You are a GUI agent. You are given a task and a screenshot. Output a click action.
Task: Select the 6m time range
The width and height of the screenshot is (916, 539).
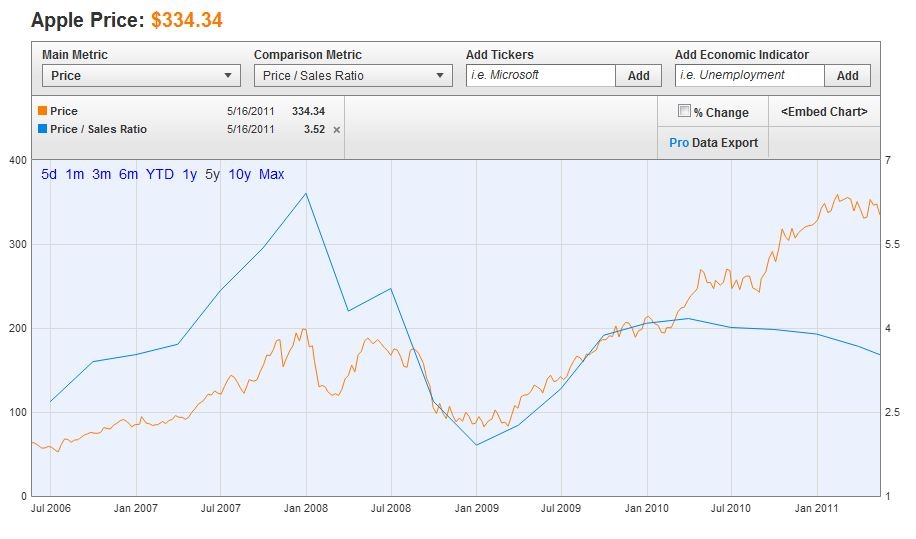(x=129, y=174)
